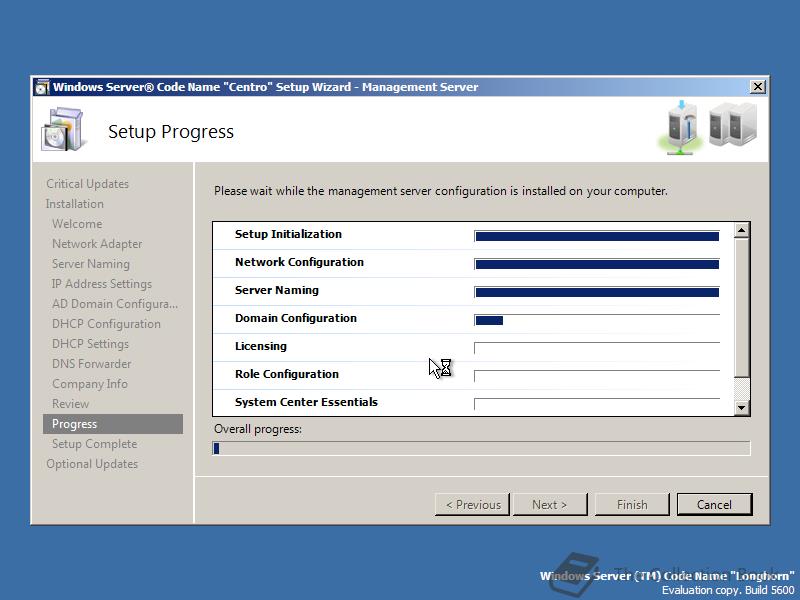Click the Domain Configuration label
800x600 pixels.
(x=296, y=318)
